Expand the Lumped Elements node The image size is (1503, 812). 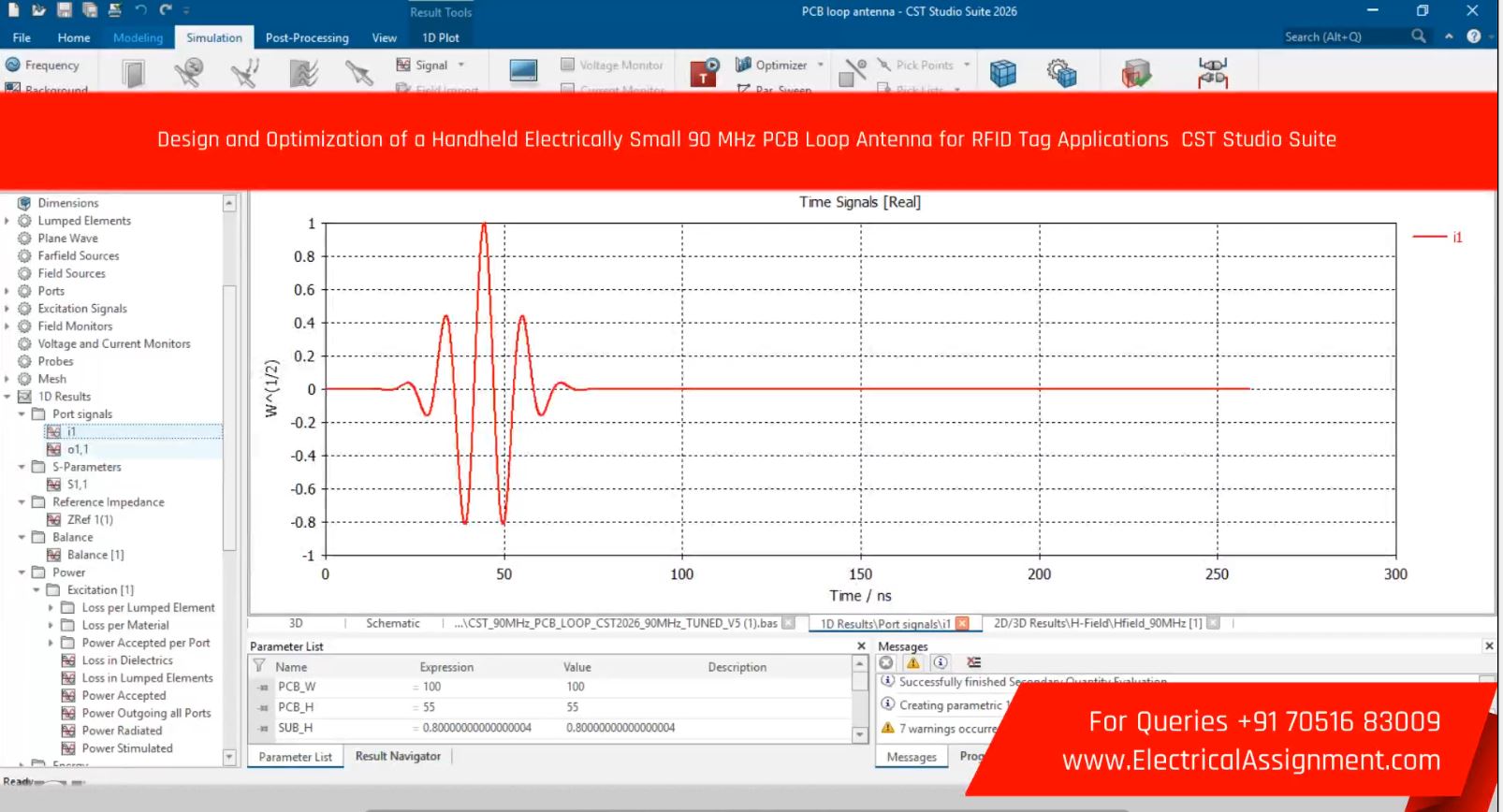[x=7, y=221]
